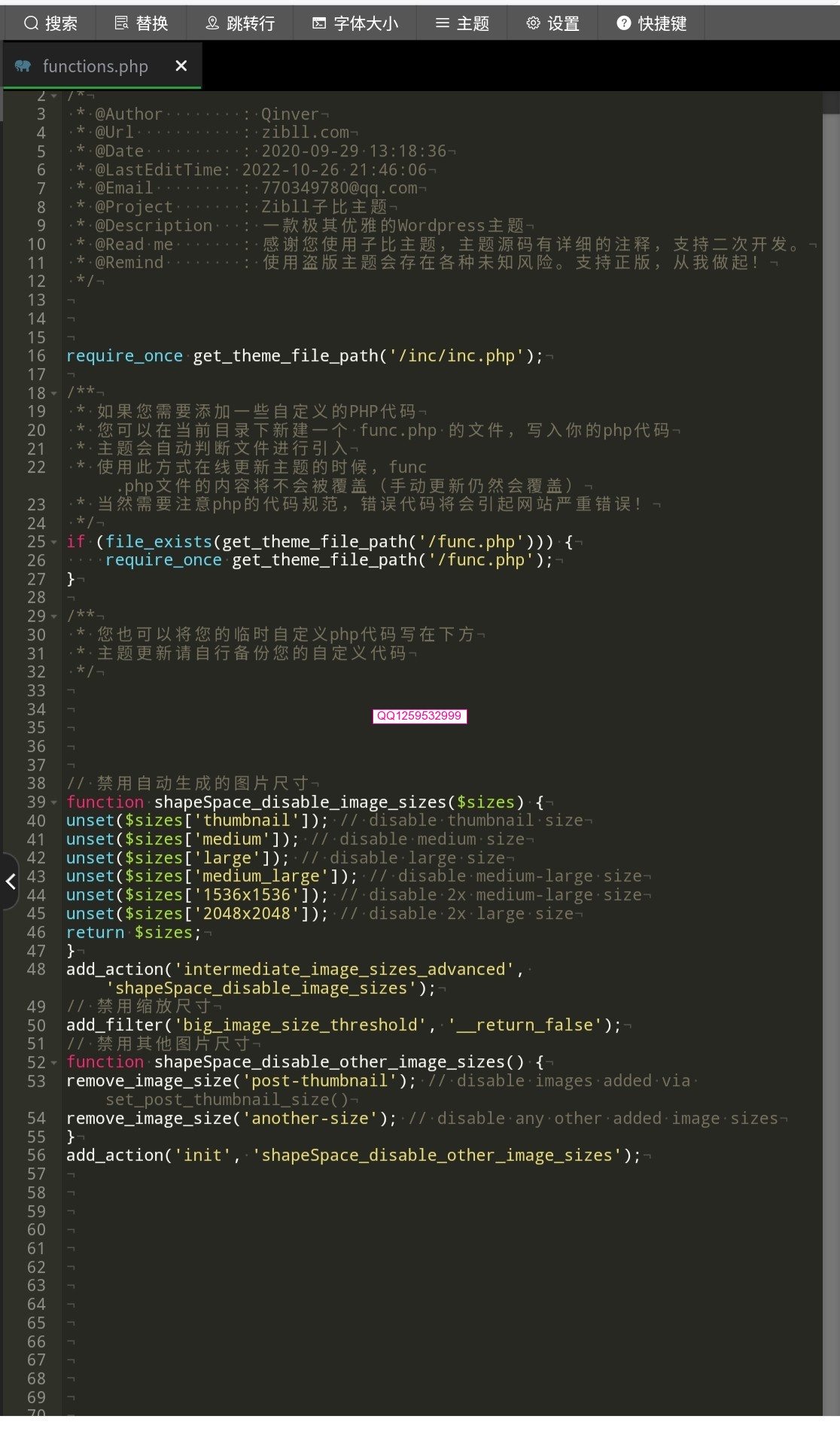Click the PHP elephant icon on functions.php tab

tap(23, 66)
